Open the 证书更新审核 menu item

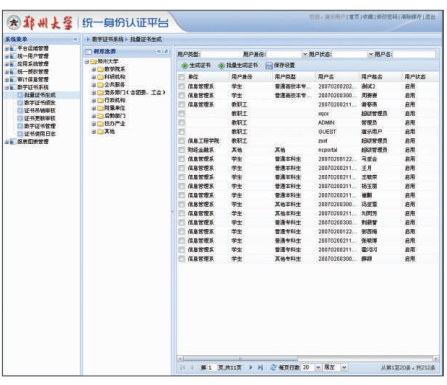pos(40,118)
